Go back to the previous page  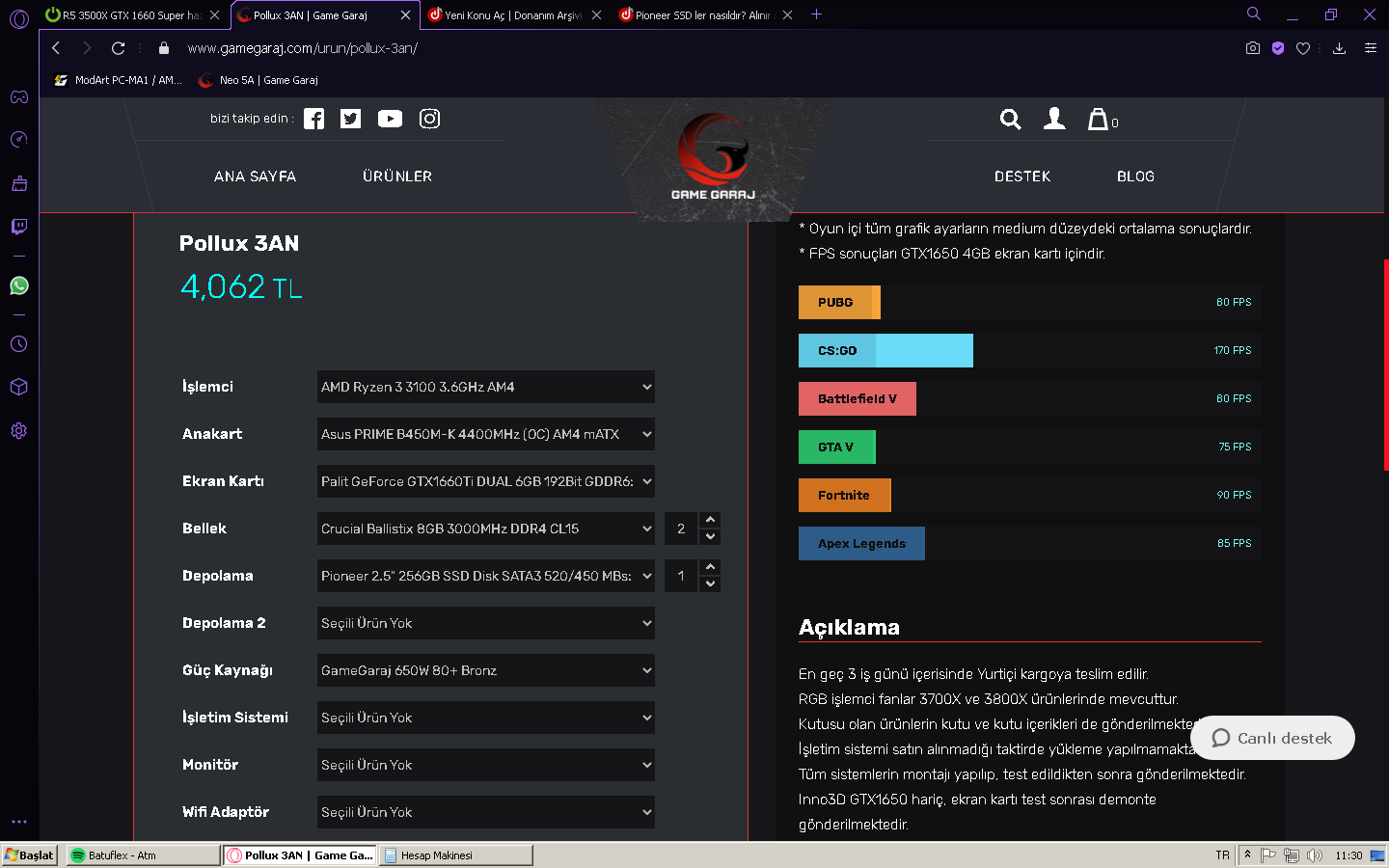[x=56, y=48]
